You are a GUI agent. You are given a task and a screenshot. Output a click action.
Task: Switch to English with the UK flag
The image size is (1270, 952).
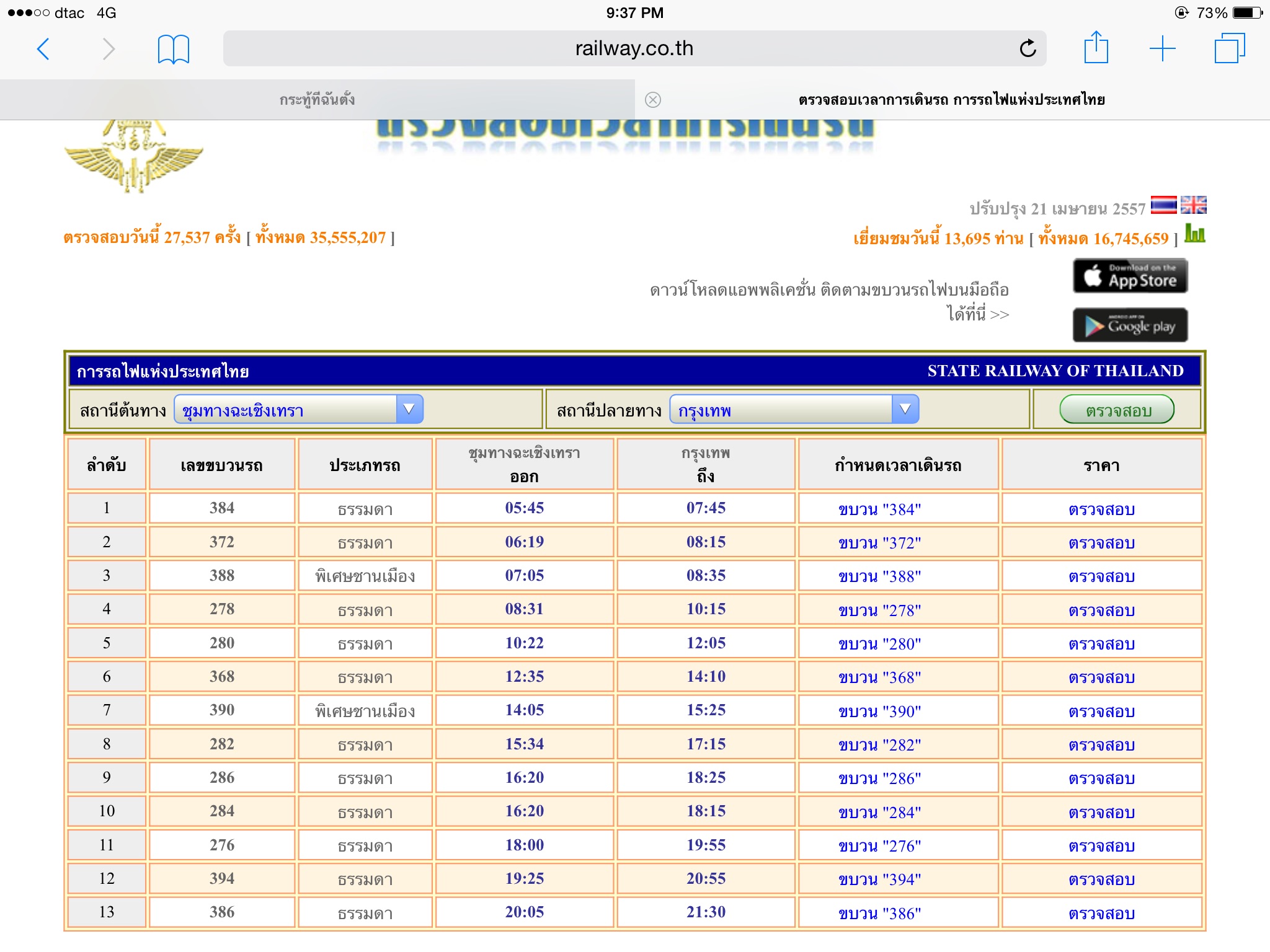[1193, 205]
